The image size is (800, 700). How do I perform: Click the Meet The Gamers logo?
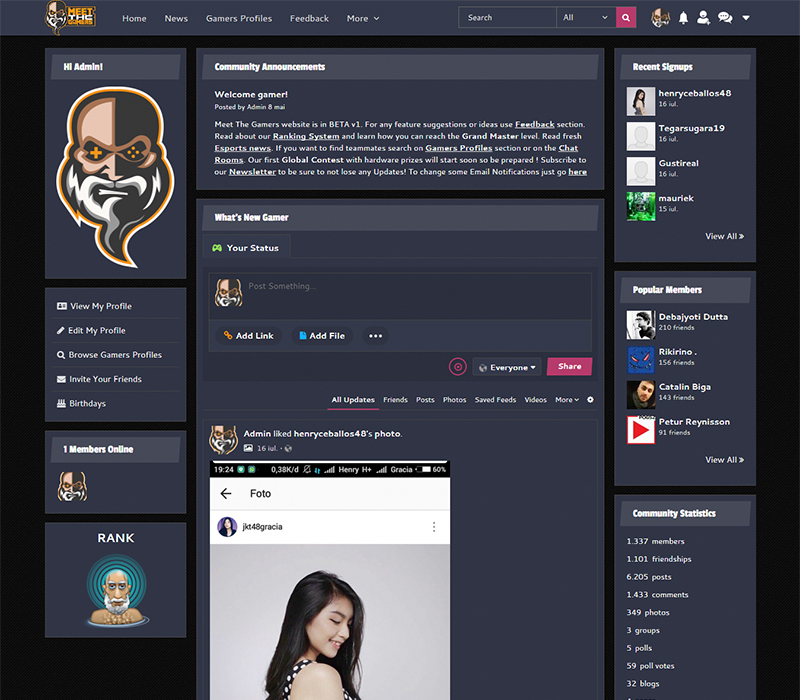pyautogui.click(x=69, y=17)
